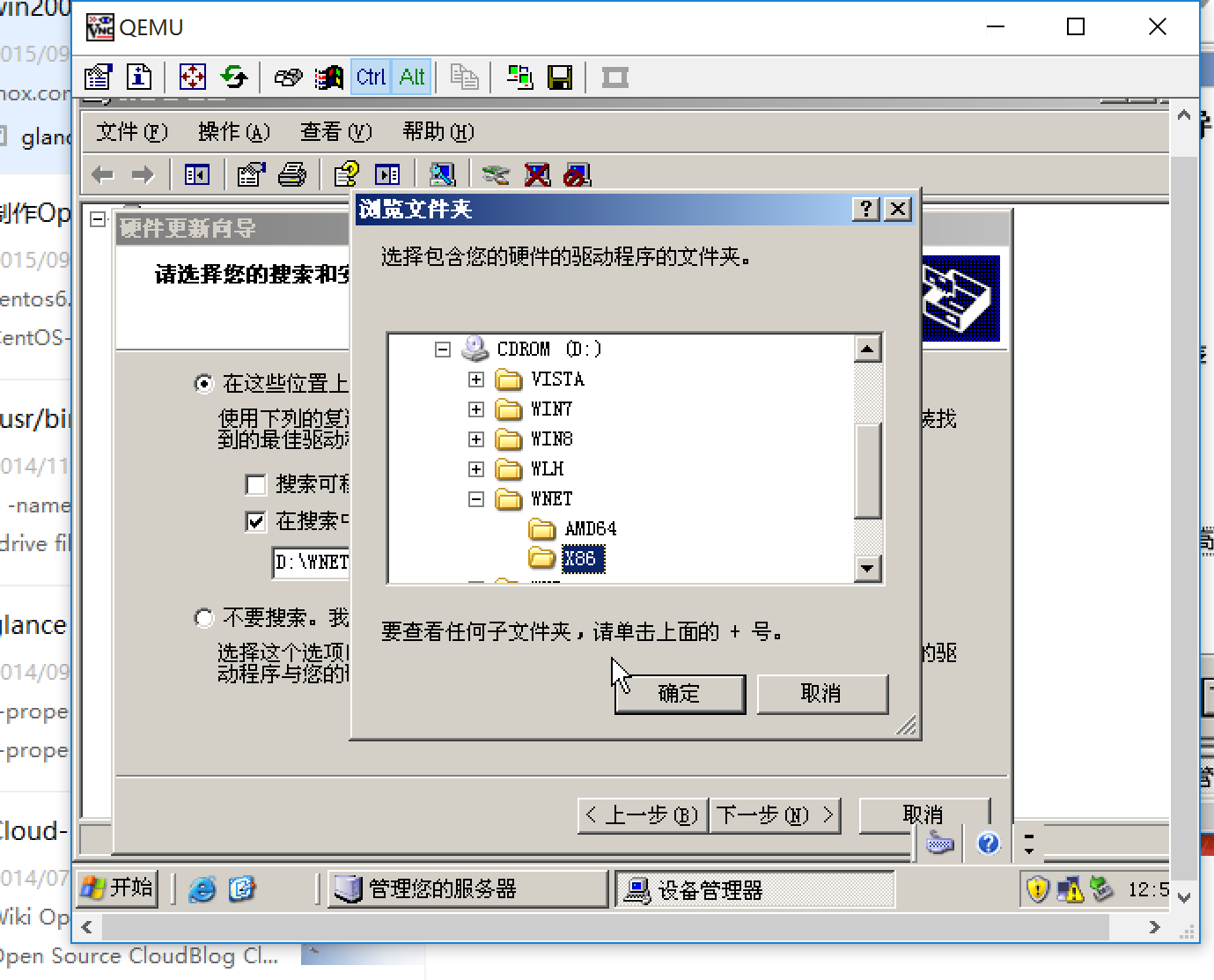This screenshot has height=980, width=1214.
Task: Request screen refresh in VNC toolbar
Action: coord(234,77)
